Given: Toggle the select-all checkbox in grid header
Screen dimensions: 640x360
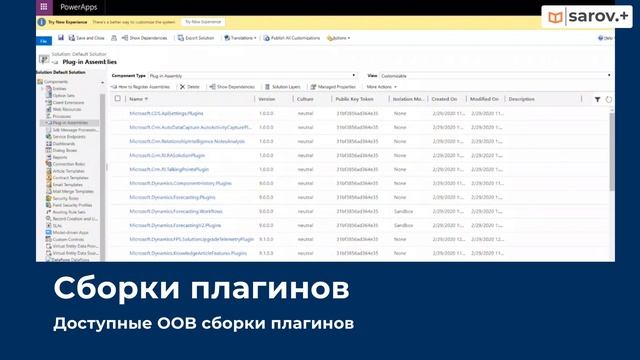Looking at the screenshot, I should click(118, 99).
